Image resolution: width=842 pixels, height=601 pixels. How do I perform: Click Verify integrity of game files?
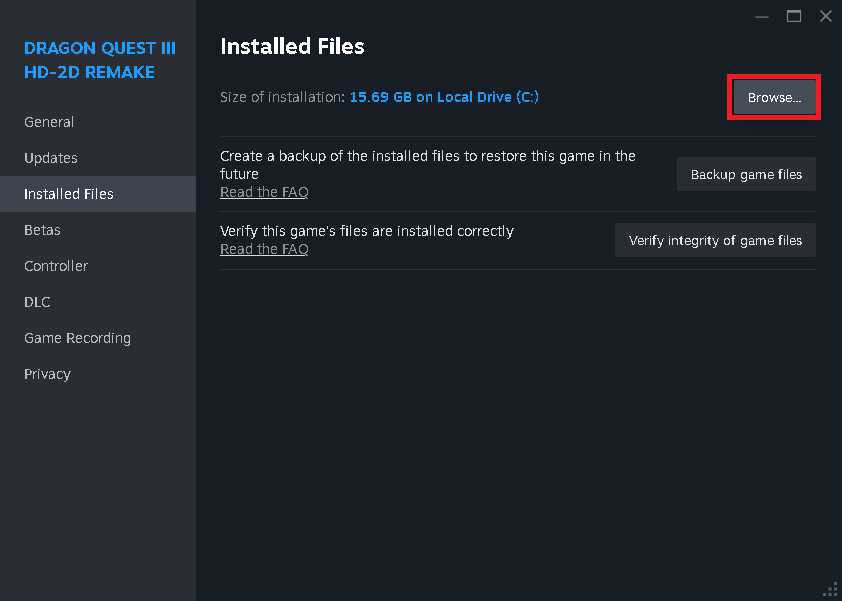coord(715,241)
